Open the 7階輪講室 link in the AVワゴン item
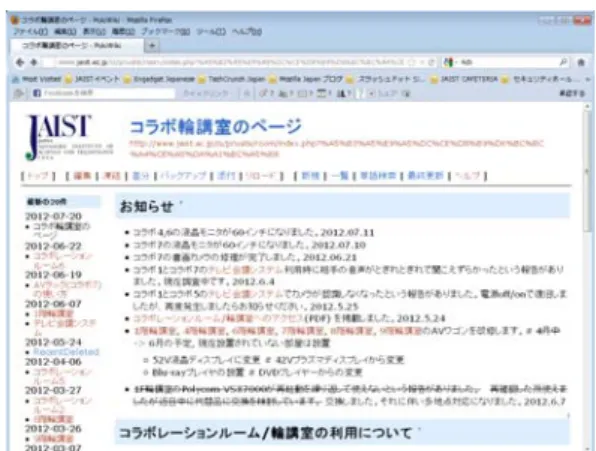Viewport: 596px width, 451px height. [x=302, y=331]
